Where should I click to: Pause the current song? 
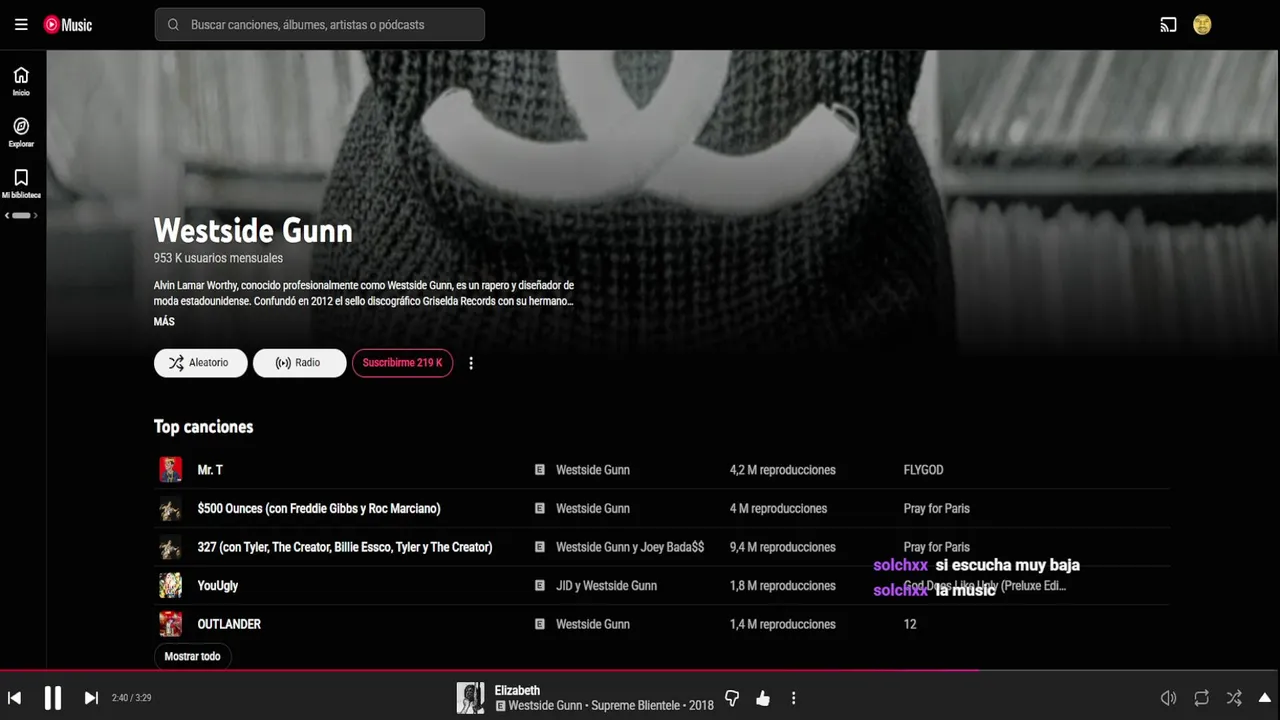coord(53,698)
